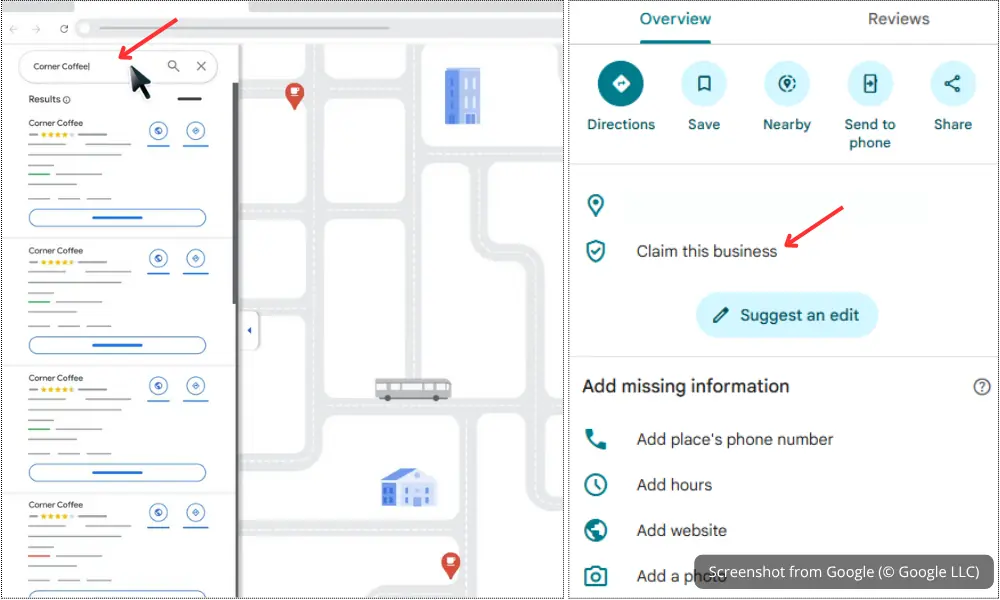
Task: Click the Send to phone icon
Action: point(870,83)
